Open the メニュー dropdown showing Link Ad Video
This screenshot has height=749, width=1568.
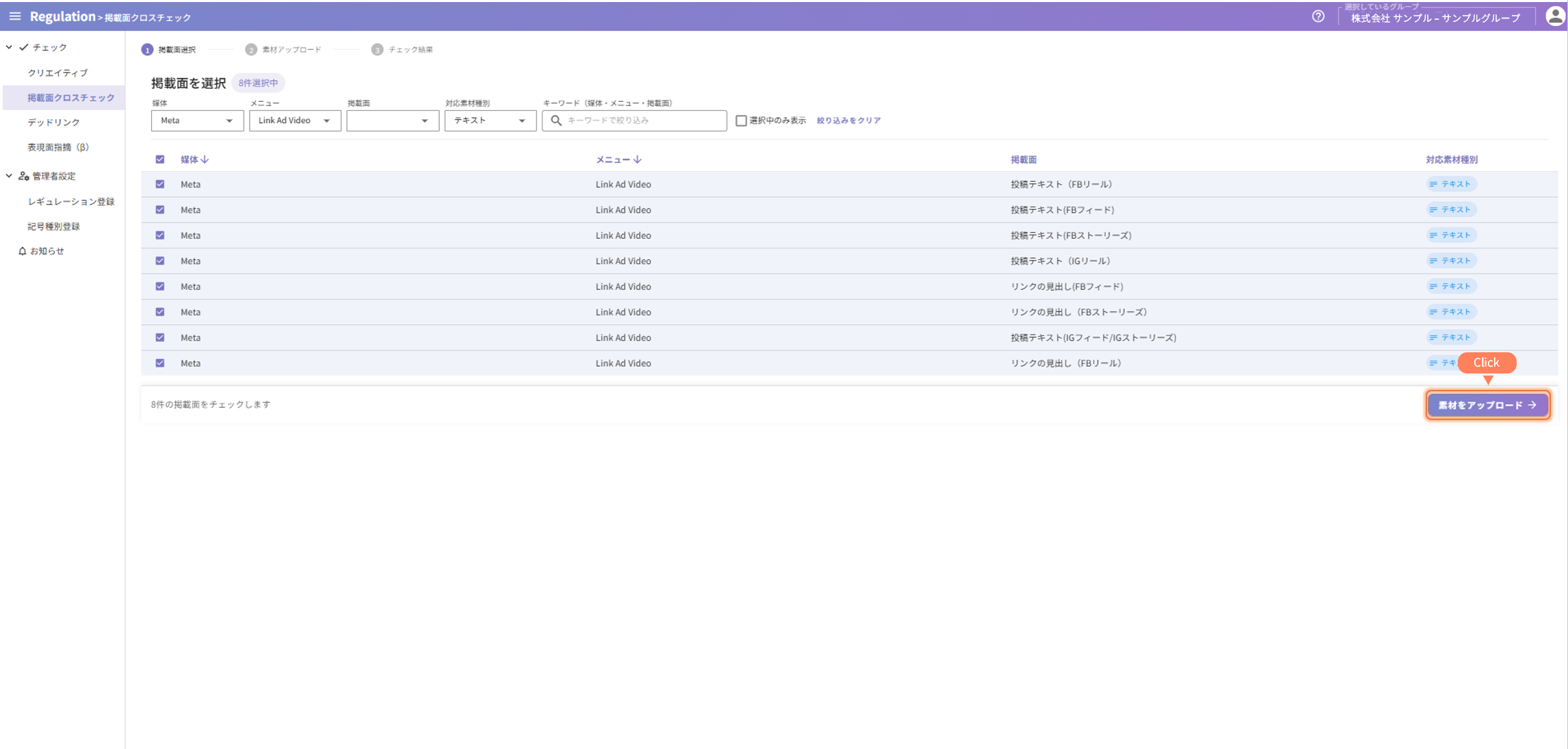(295, 120)
